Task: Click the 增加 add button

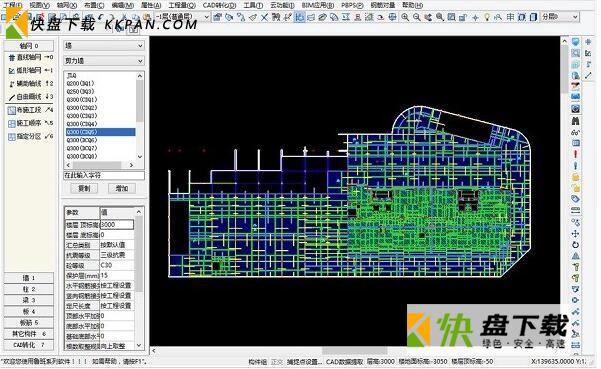Action: [122, 188]
